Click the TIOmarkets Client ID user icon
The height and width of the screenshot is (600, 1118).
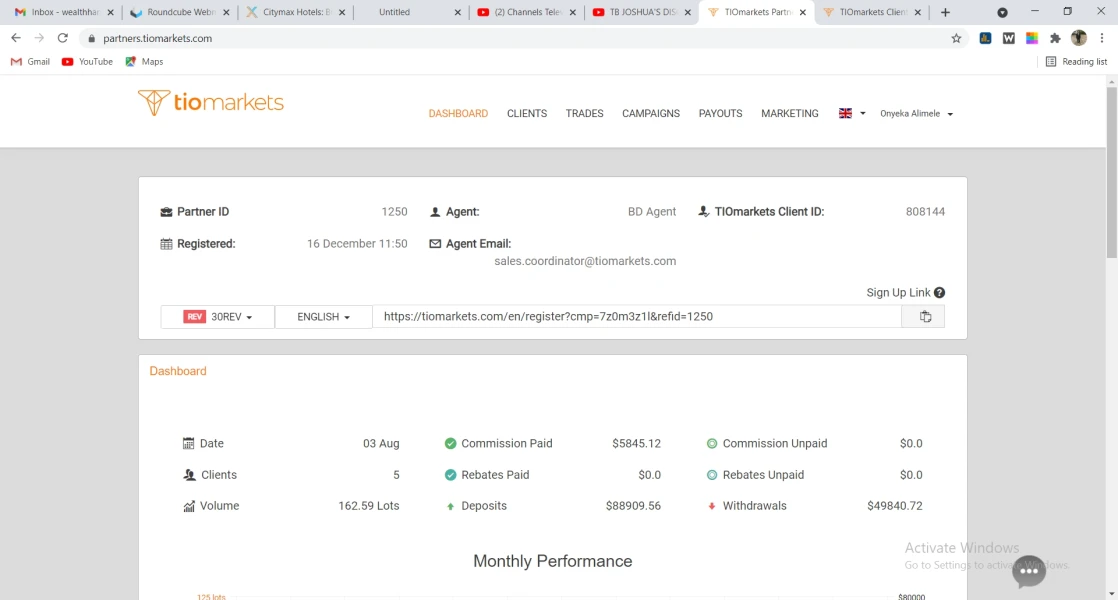[704, 212]
